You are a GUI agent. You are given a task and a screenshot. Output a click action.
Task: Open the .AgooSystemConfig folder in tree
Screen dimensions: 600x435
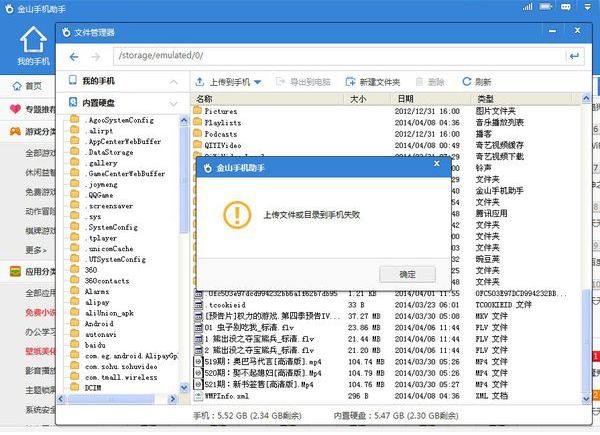tap(112, 120)
